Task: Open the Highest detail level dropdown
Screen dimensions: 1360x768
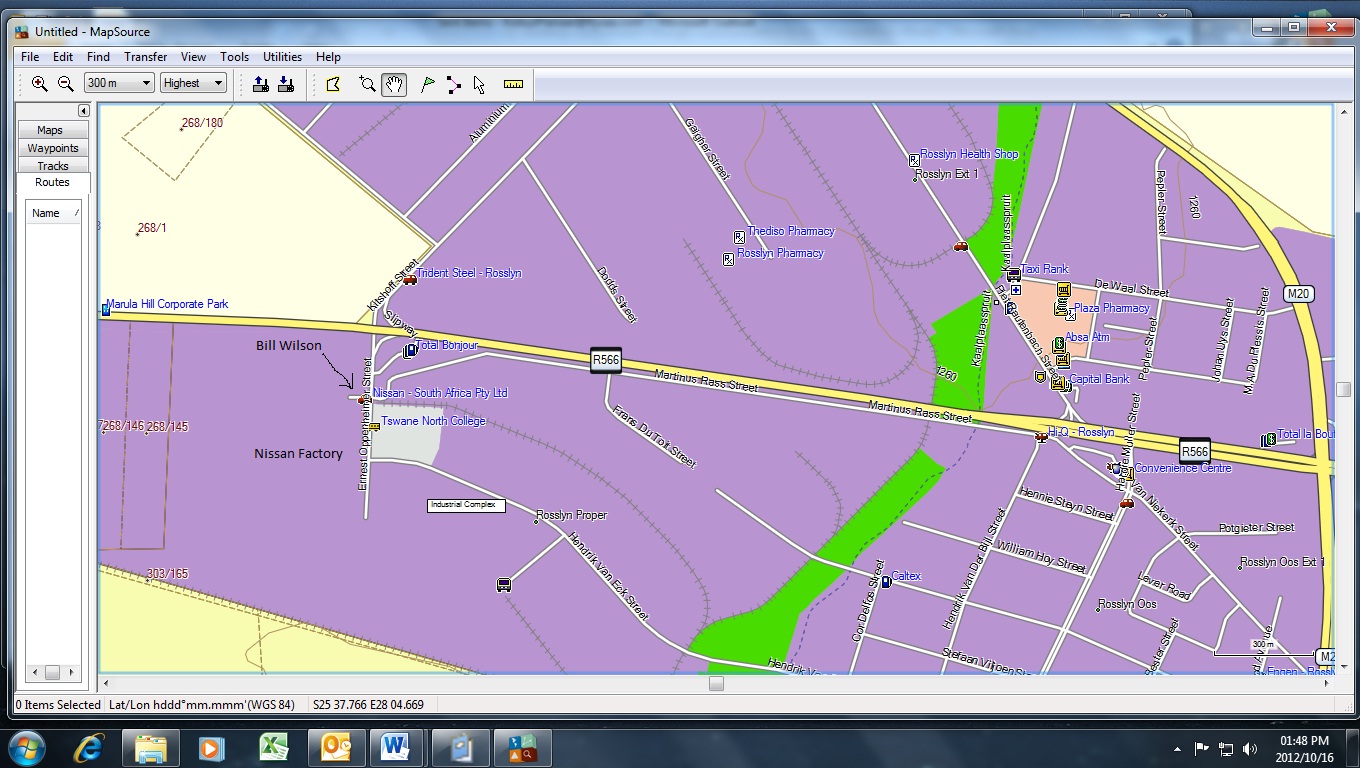Action: pos(193,83)
